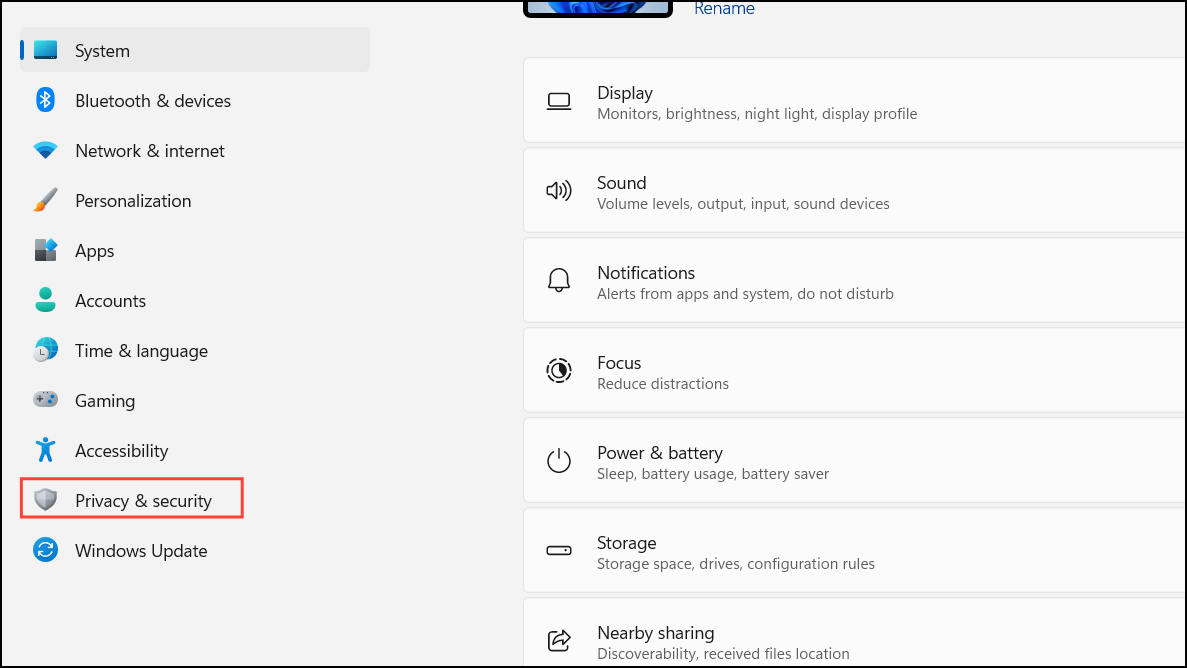Open Display settings card

coord(850,102)
